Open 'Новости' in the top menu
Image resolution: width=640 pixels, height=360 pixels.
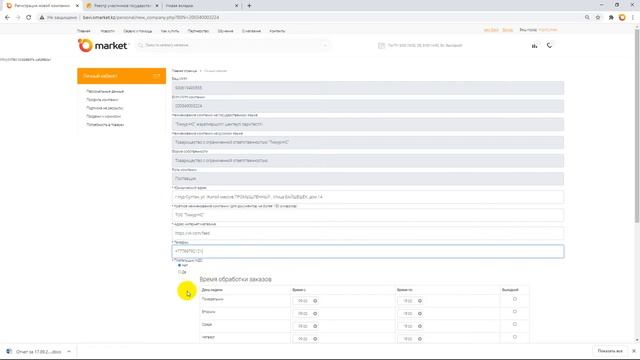[108, 31]
